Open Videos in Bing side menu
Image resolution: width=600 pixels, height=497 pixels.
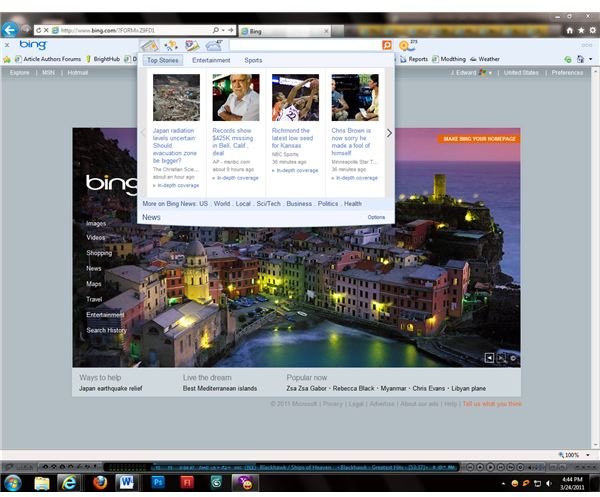click(x=96, y=238)
